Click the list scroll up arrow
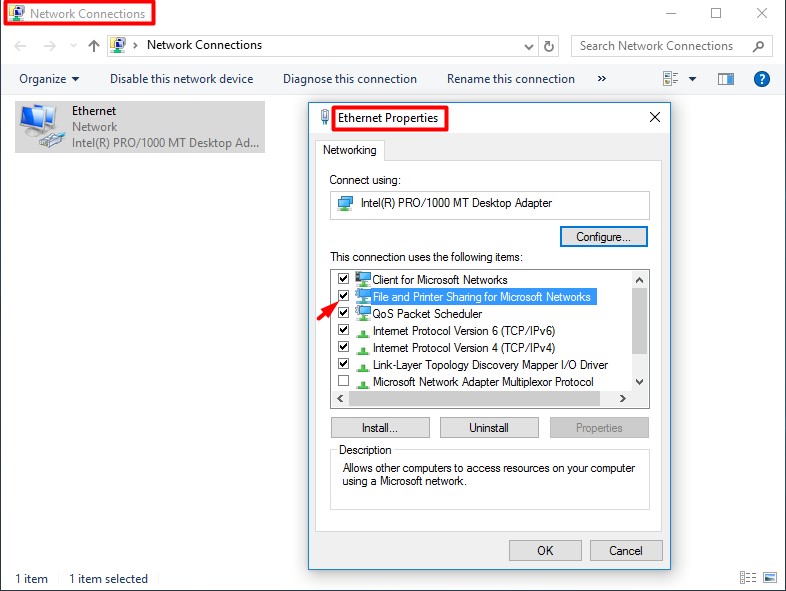Screen dimensions: 786x591 639,280
